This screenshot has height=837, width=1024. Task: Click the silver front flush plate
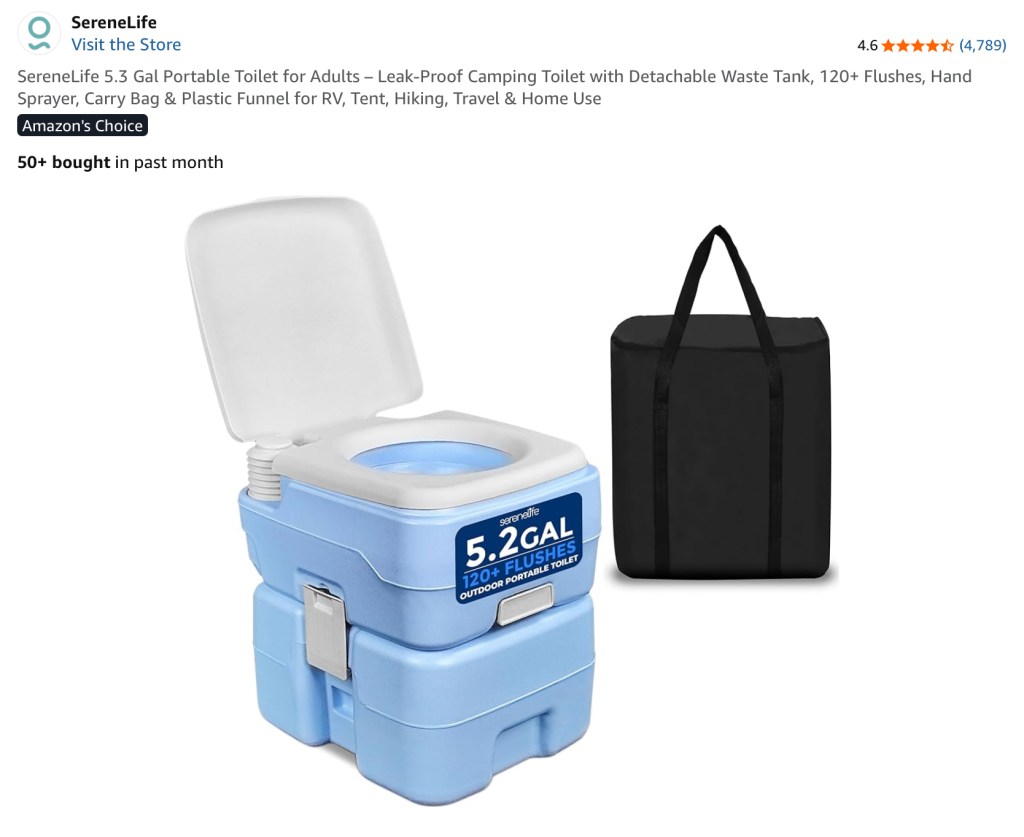525,605
